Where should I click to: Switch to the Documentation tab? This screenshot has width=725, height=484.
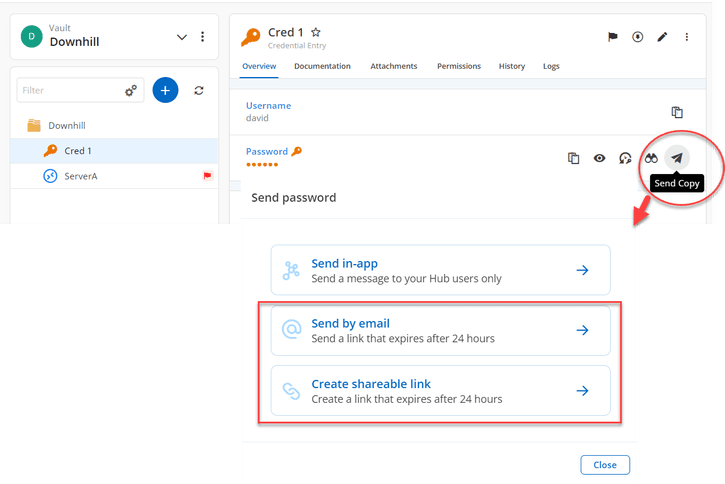click(322, 66)
